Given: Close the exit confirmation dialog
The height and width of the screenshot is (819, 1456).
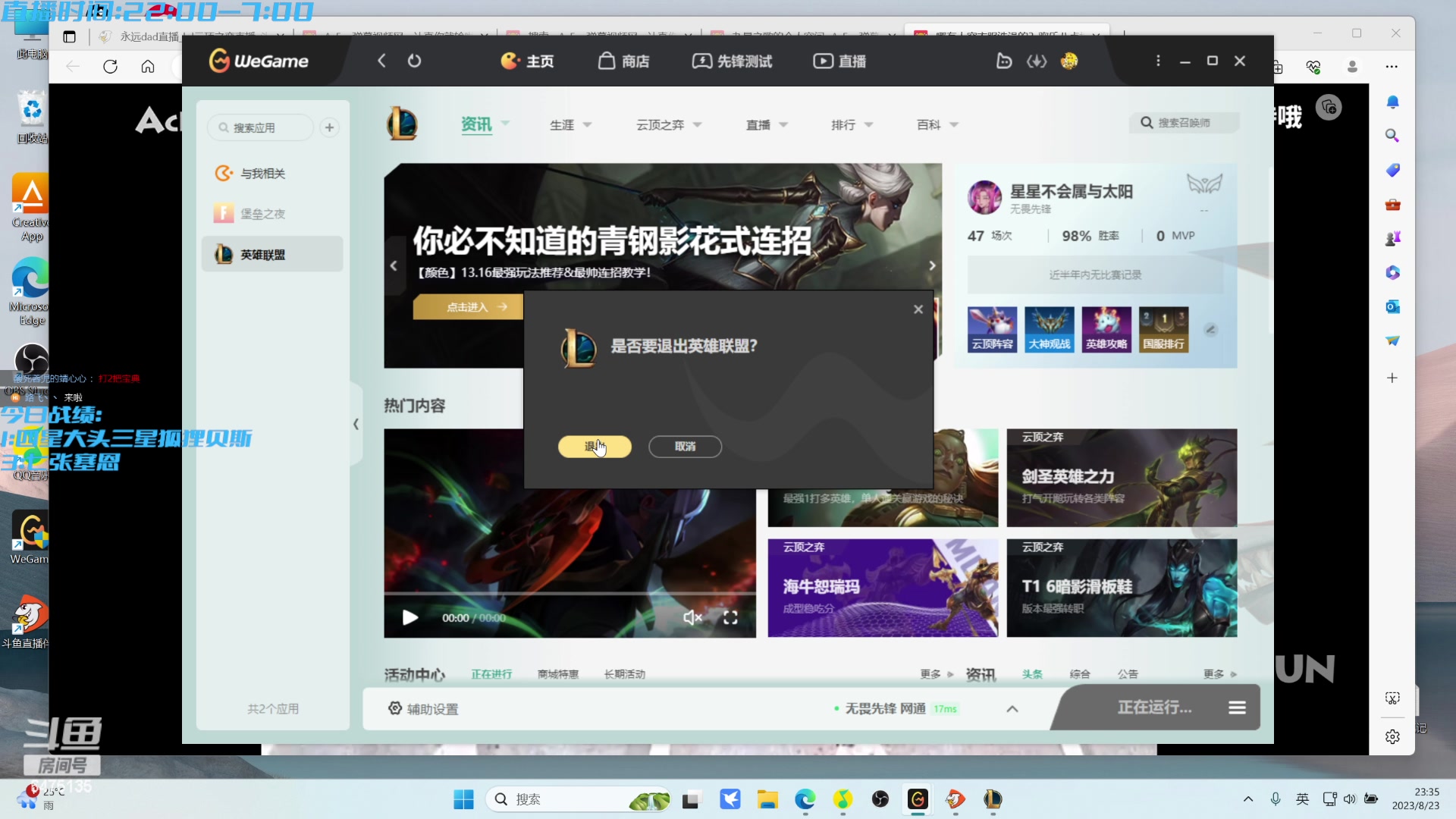Looking at the screenshot, I should click(x=918, y=309).
